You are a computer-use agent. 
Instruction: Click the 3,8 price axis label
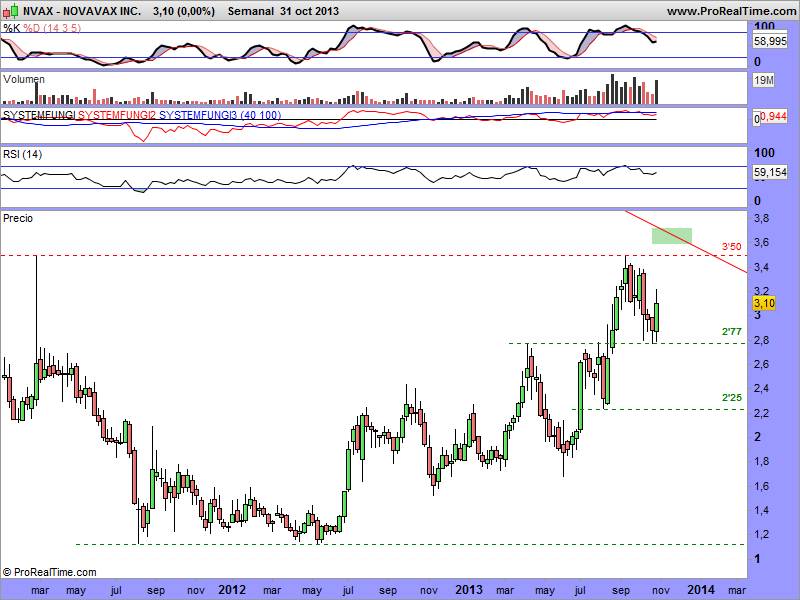761,218
